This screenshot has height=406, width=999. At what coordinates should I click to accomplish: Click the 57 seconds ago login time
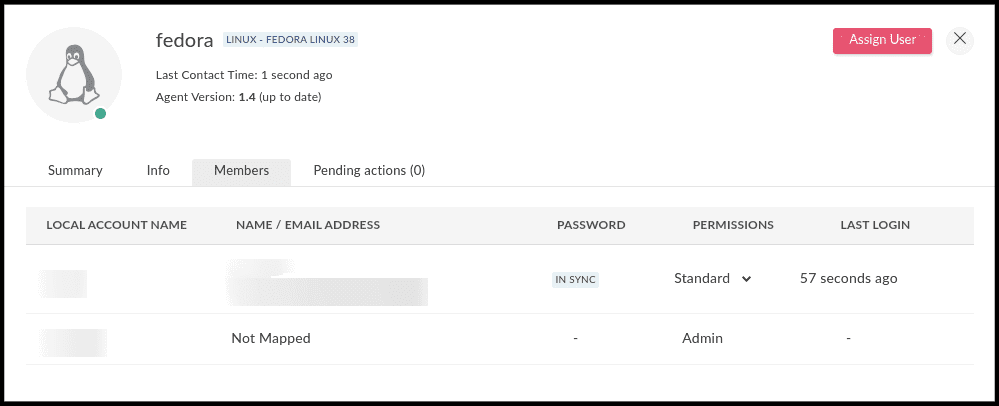[x=848, y=279]
